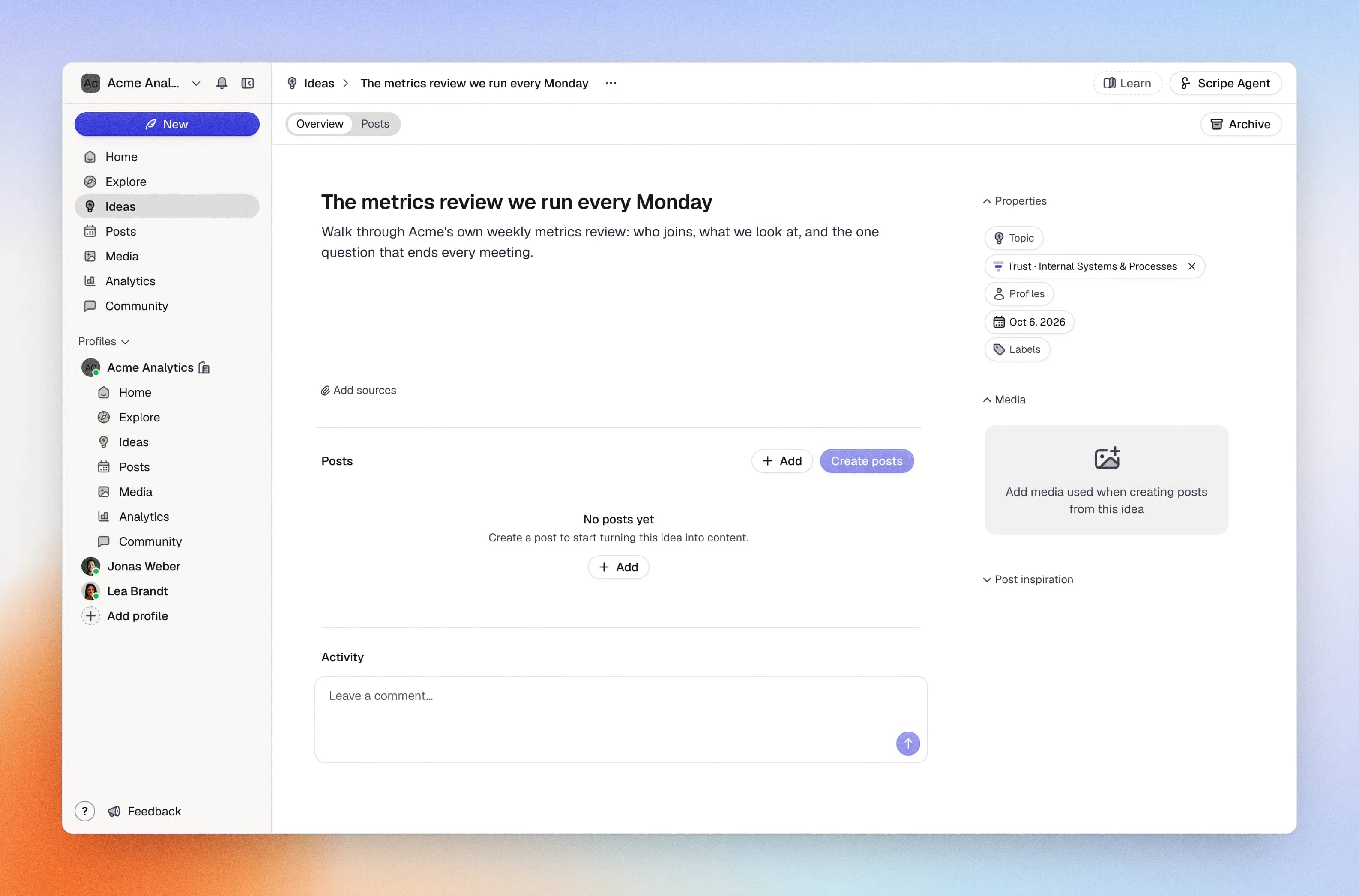Remove the Trust Internal Systems tag
The image size is (1359, 896).
click(1191, 266)
